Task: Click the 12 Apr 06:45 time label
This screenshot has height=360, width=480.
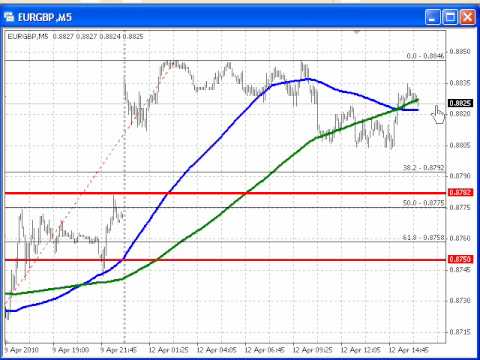Action: (x=264, y=350)
